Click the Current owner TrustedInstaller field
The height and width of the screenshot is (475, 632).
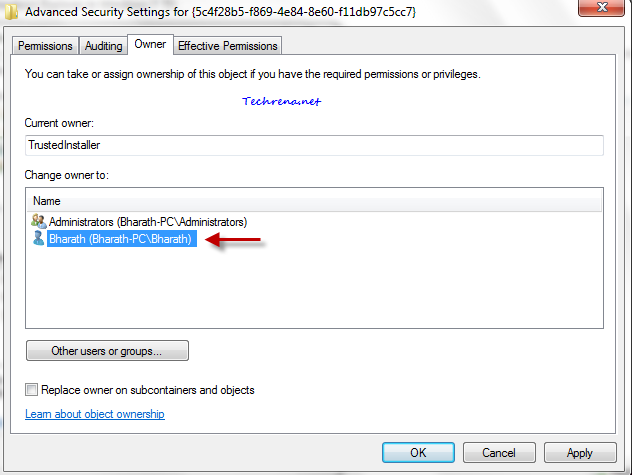pyautogui.click(x=314, y=145)
